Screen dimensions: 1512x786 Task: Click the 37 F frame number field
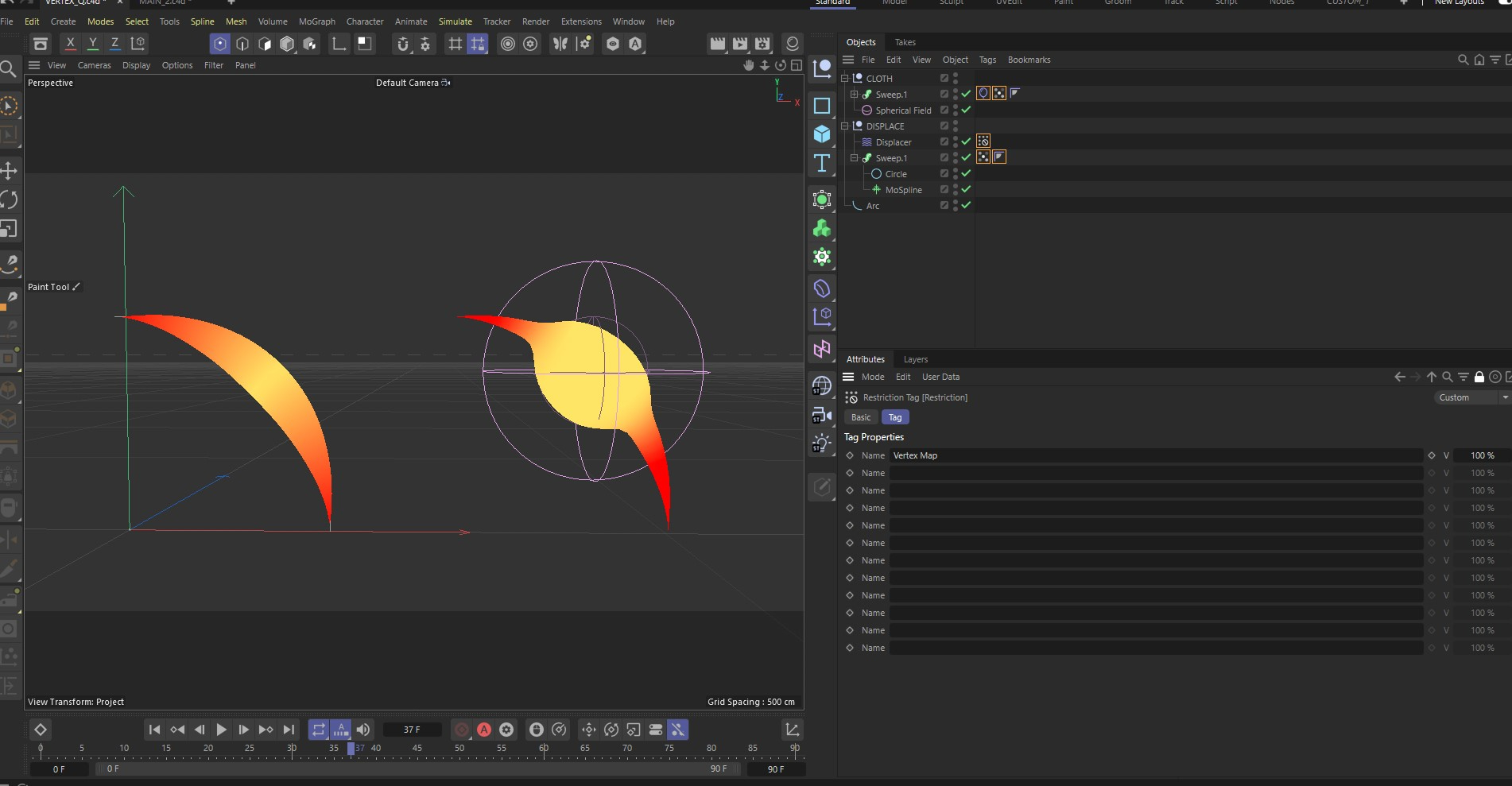click(412, 729)
